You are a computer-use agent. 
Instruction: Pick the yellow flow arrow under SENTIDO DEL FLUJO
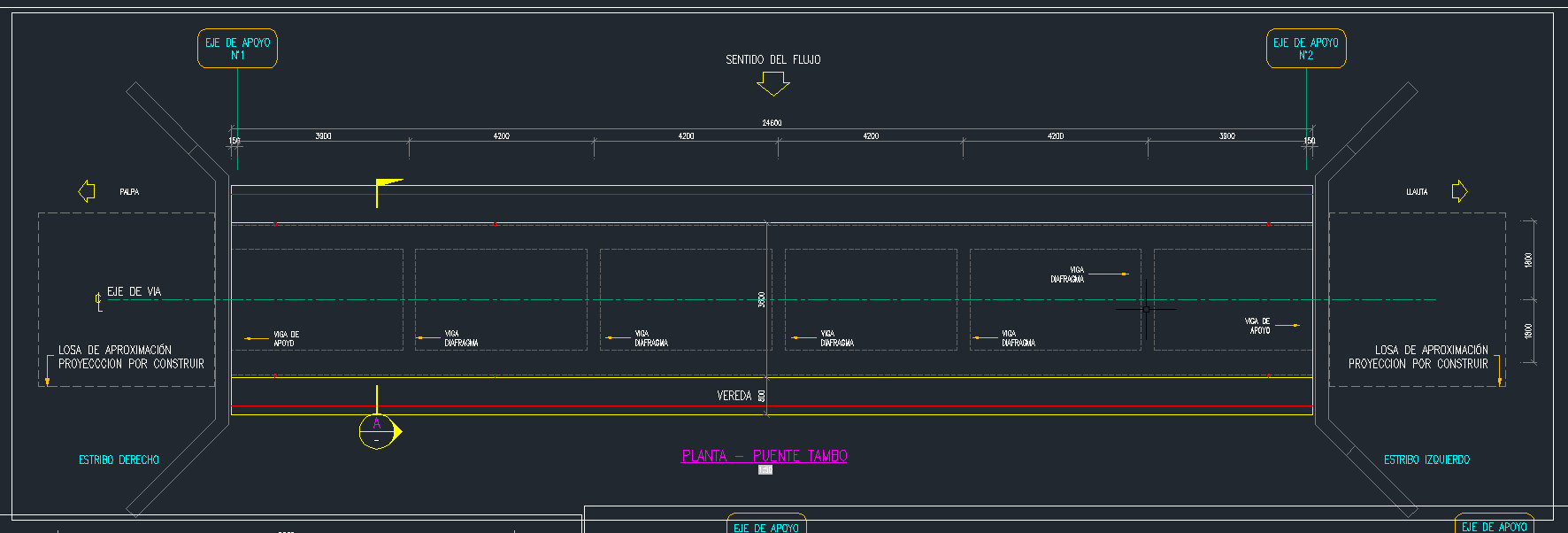coord(773,84)
